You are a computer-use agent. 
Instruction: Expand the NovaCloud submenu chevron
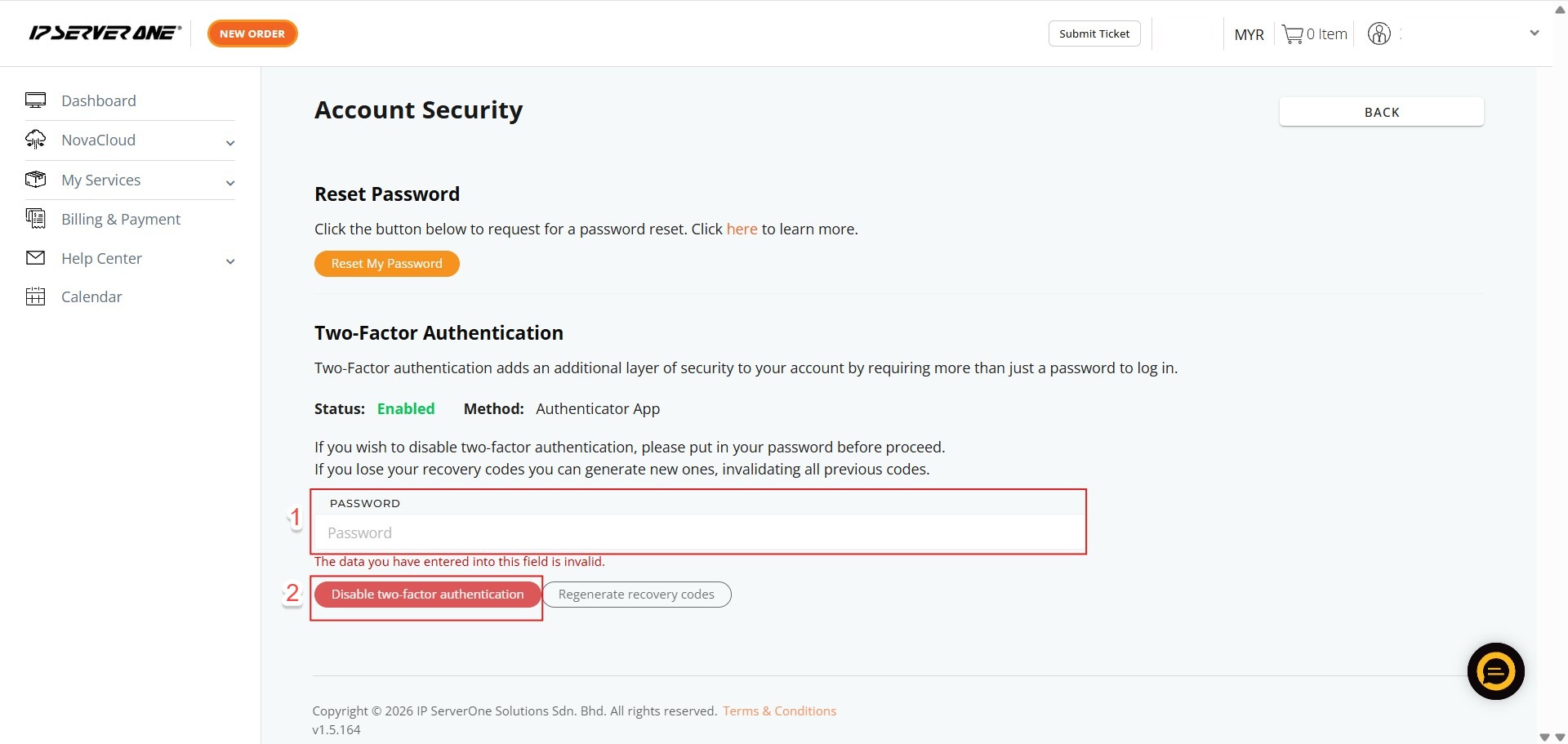pos(230,143)
